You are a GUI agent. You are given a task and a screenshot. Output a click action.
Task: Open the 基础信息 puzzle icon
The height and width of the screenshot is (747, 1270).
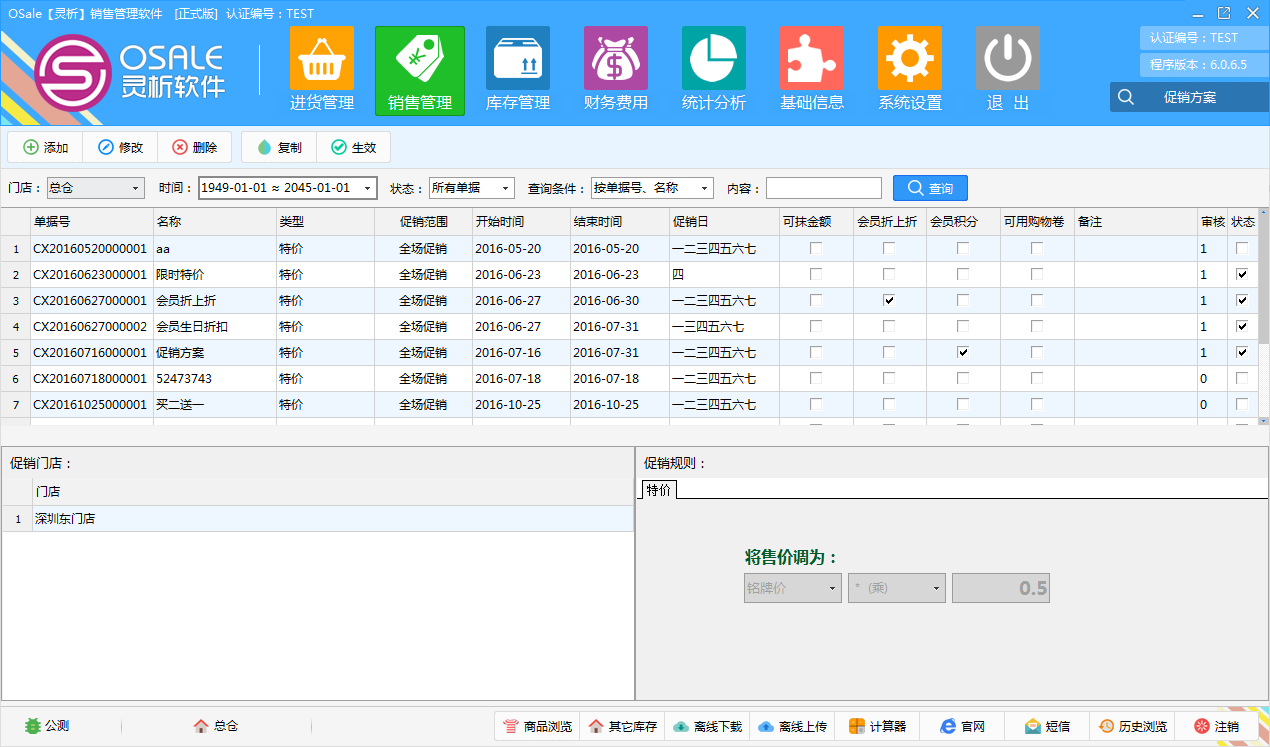(812, 59)
